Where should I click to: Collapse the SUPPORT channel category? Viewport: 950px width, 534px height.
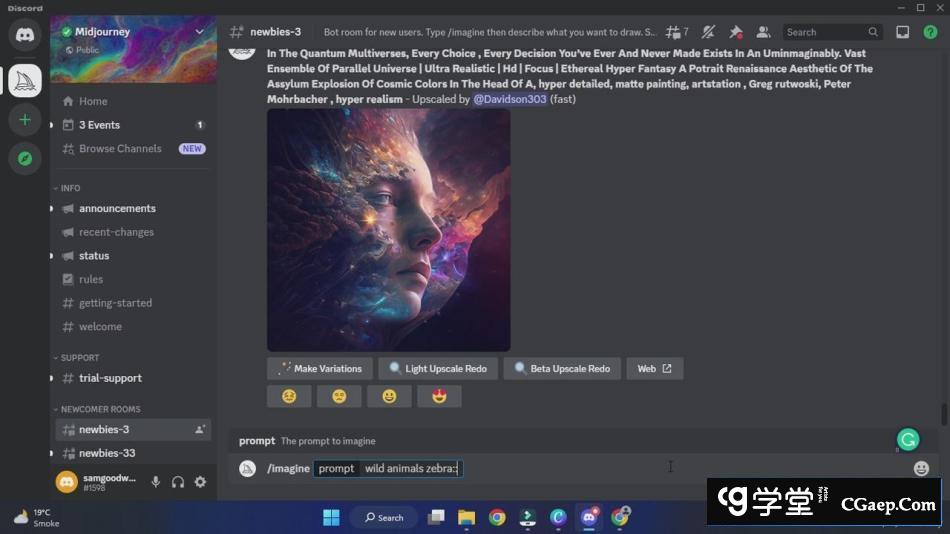(79, 357)
